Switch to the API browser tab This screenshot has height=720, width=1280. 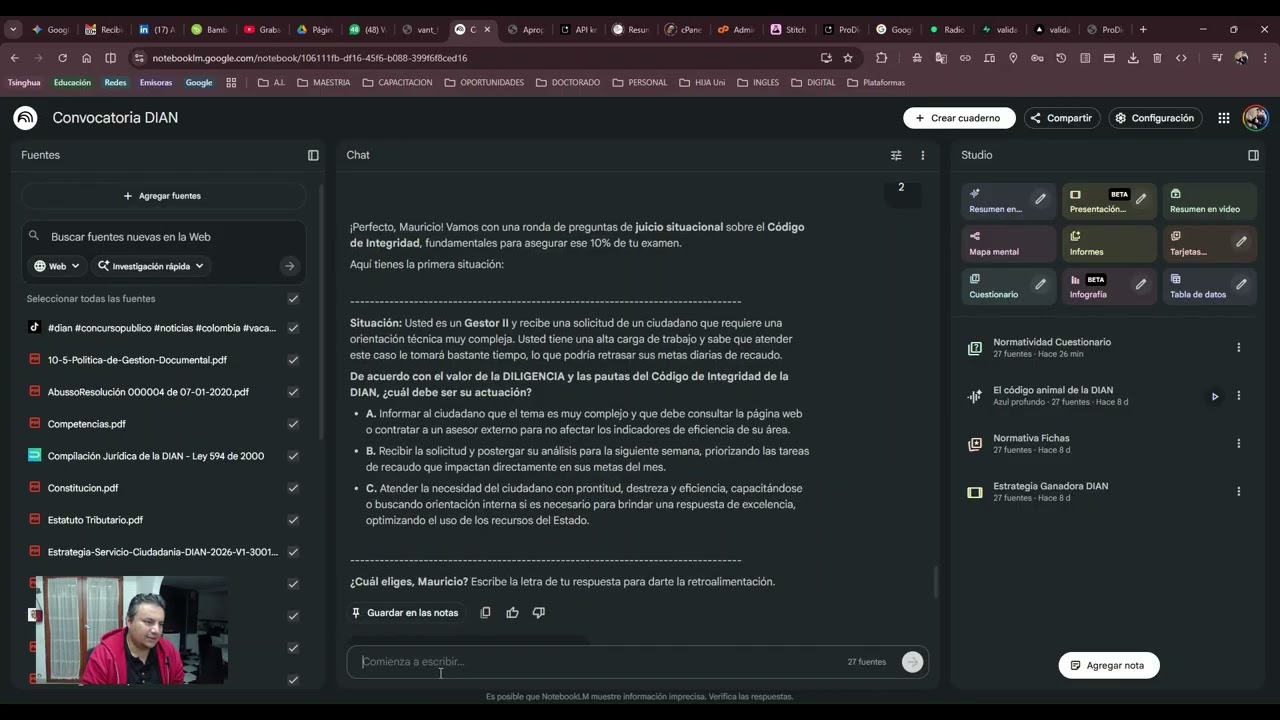[x=580, y=30]
